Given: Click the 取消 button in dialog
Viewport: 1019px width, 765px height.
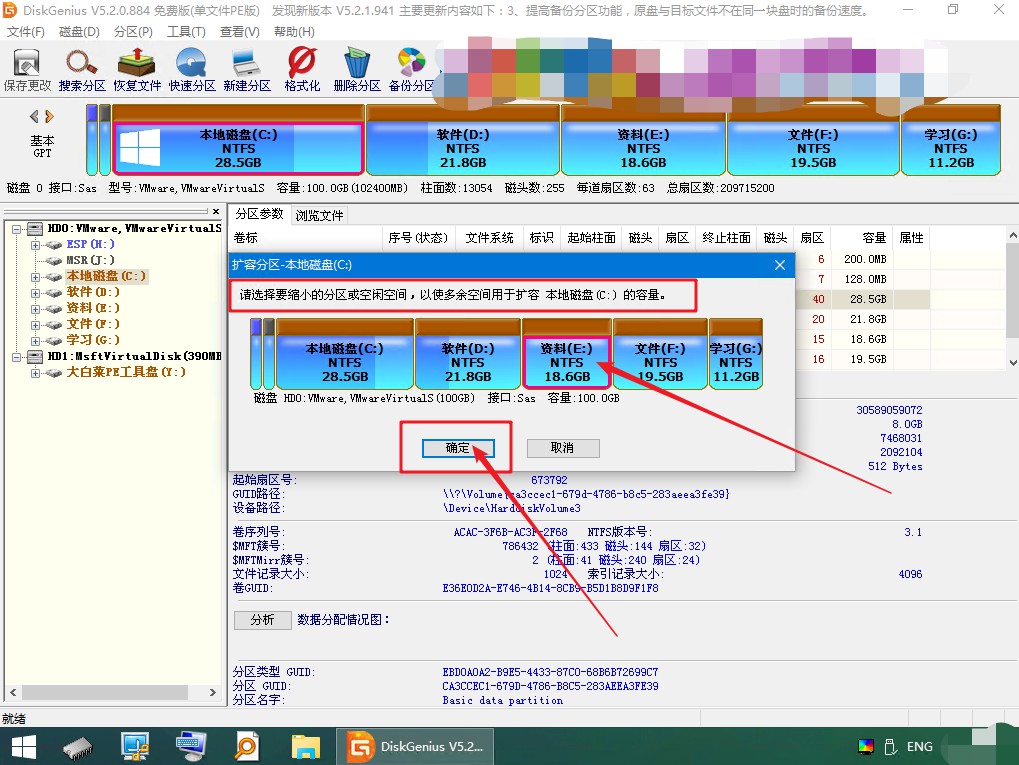Looking at the screenshot, I should click(563, 448).
